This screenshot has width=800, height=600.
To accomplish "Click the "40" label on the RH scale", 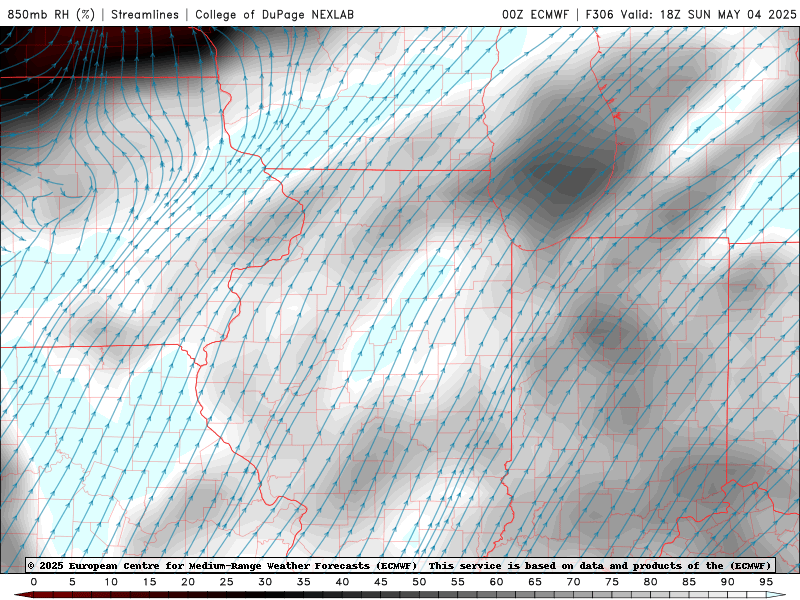I will pos(342,582).
